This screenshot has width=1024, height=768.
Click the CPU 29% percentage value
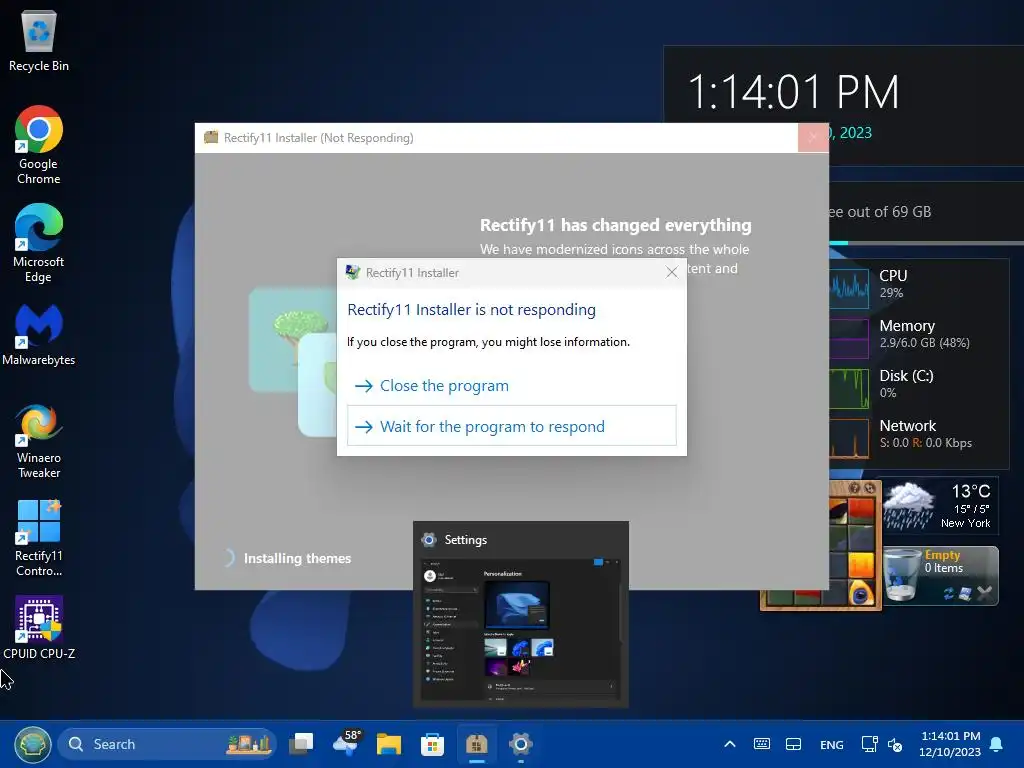[x=891, y=293]
